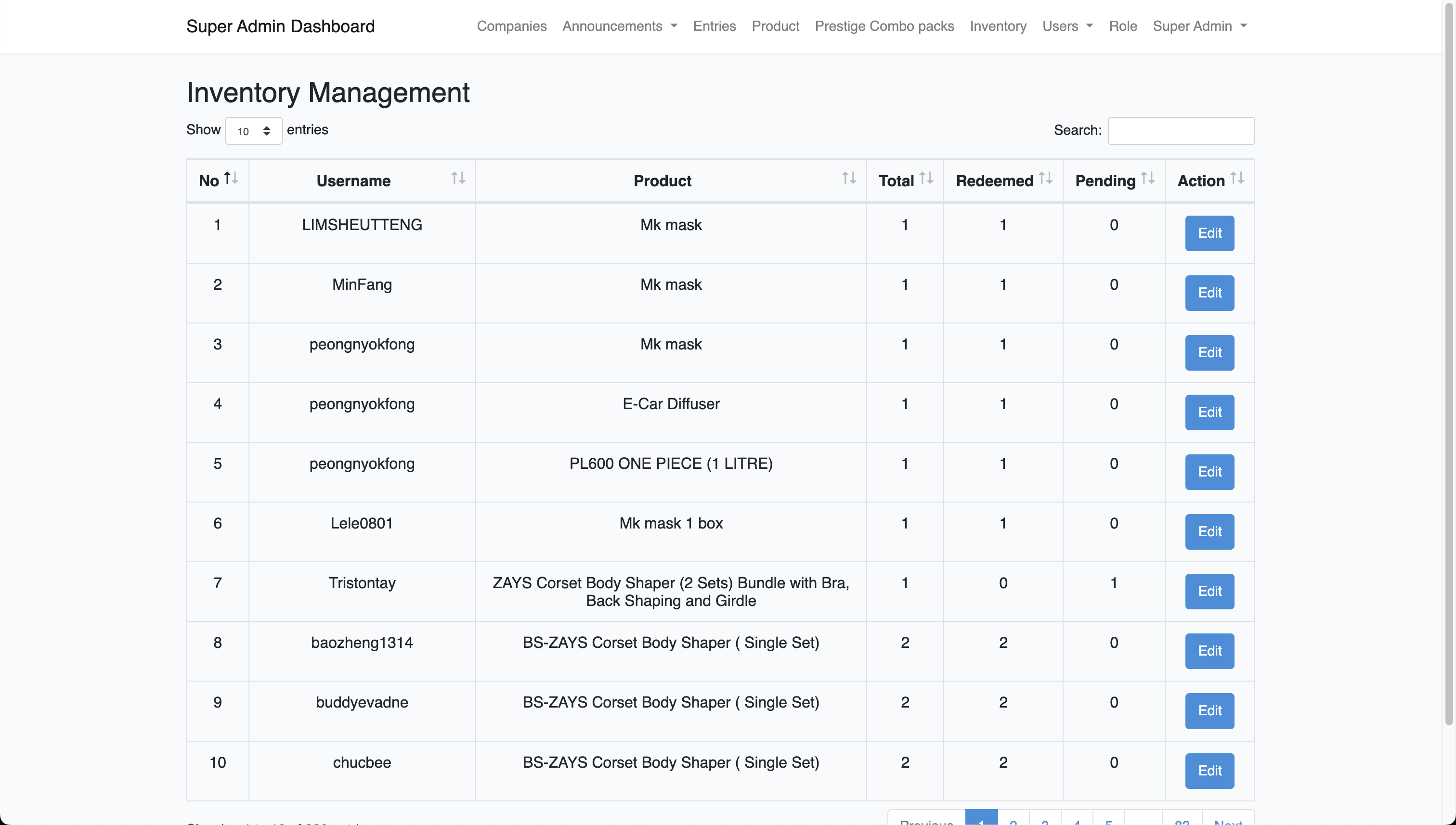Viewport: 1456px width, 825px height.
Task: Click Edit for chucbee entry
Action: 1209,771
